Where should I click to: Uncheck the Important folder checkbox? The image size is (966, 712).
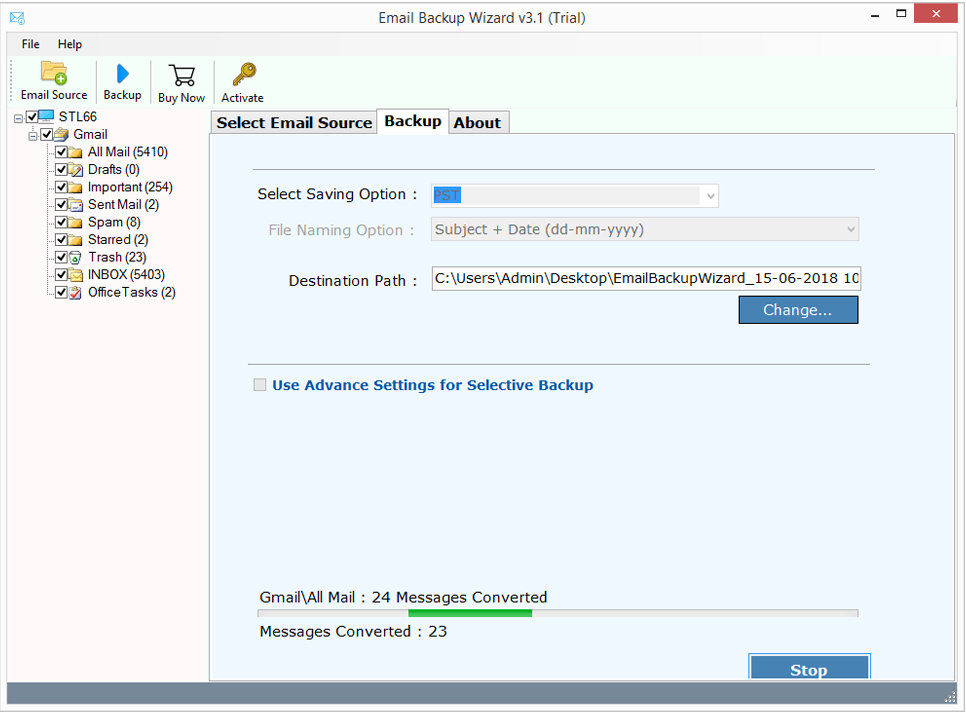pyautogui.click(x=61, y=187)
